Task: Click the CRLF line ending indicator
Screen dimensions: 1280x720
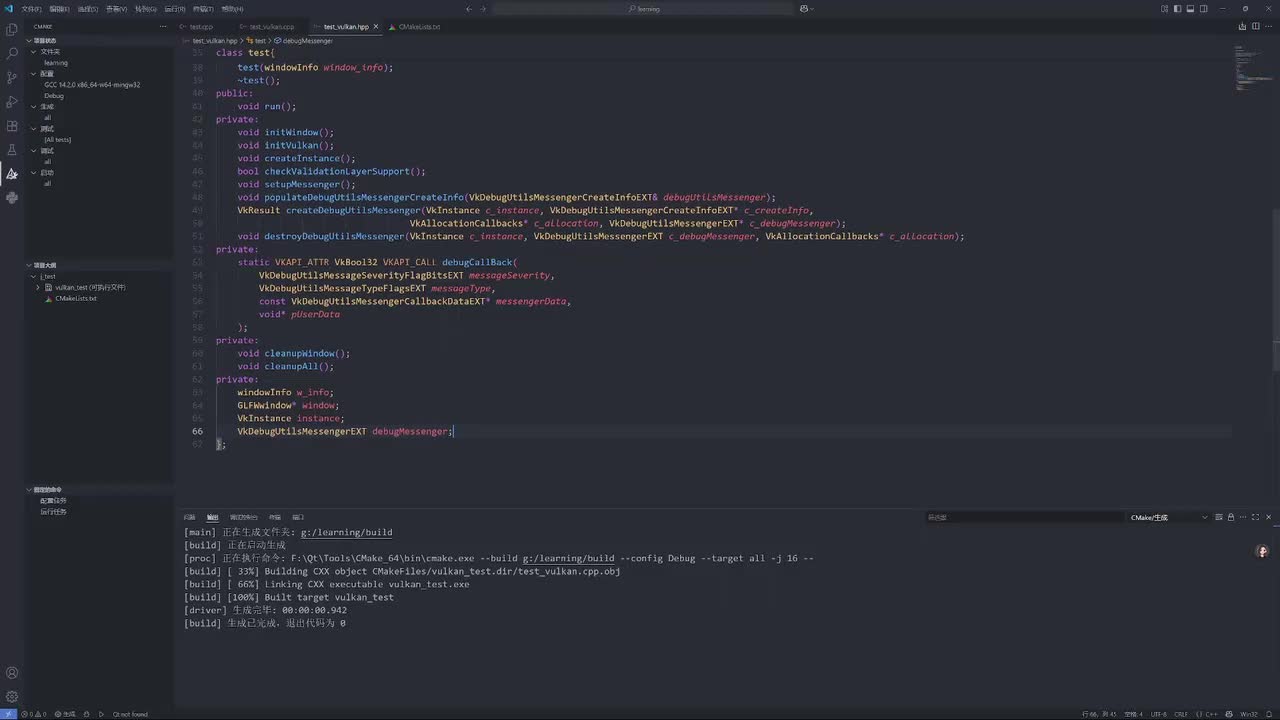Action: 1181,714
